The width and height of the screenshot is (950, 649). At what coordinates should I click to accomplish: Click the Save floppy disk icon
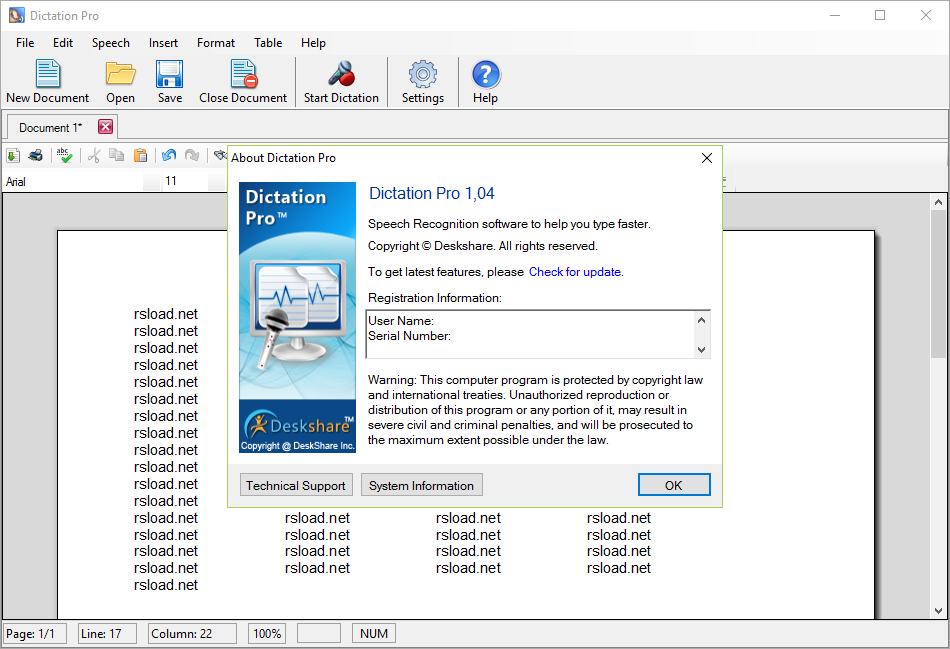(x=169, y=75)
